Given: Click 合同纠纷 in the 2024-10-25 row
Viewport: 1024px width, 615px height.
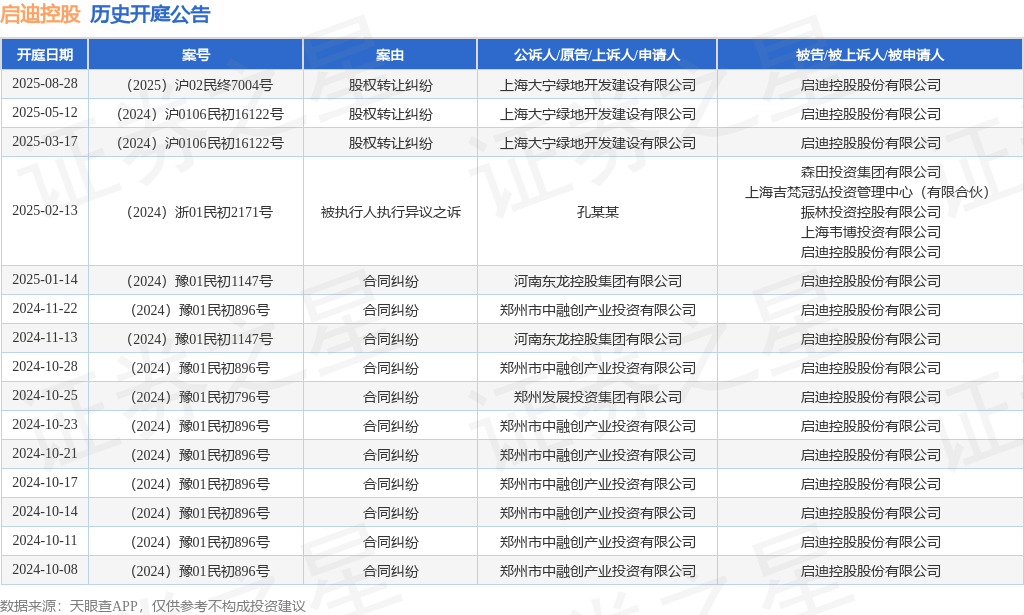Looking at the screenshot, I should (390, 397).
